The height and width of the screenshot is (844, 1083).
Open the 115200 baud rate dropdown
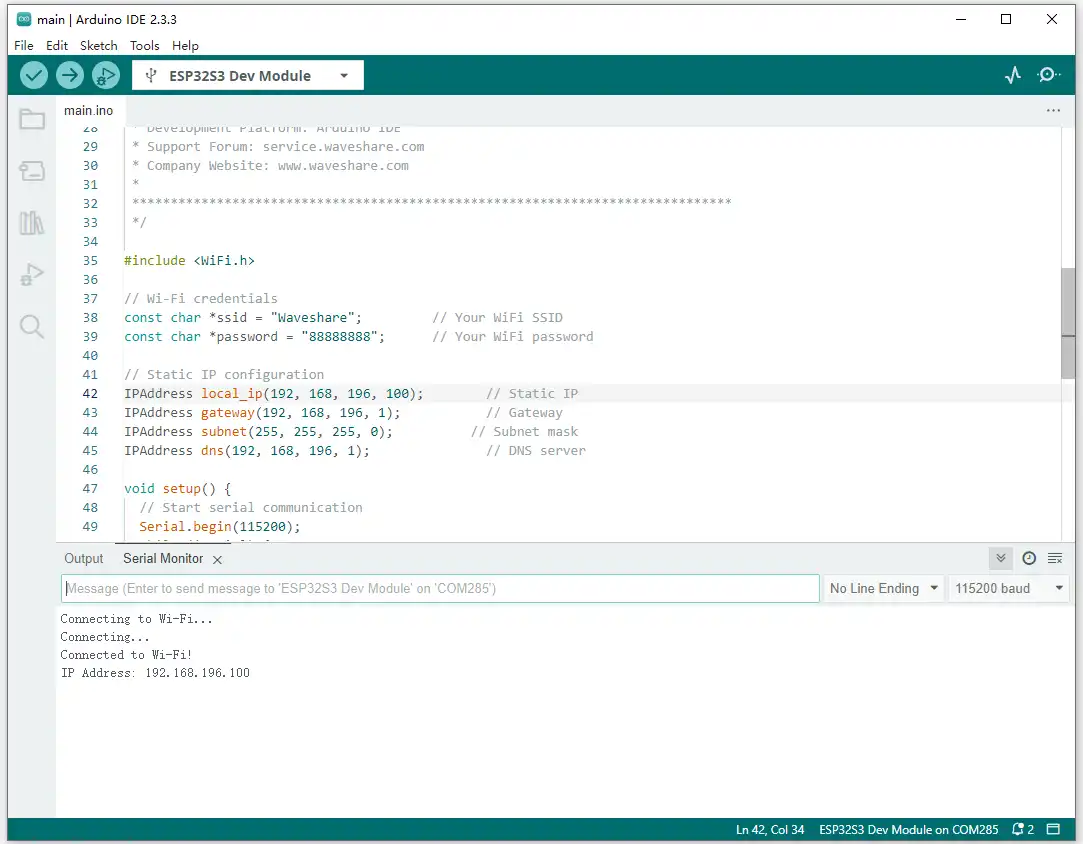[x=1008, y=588]
